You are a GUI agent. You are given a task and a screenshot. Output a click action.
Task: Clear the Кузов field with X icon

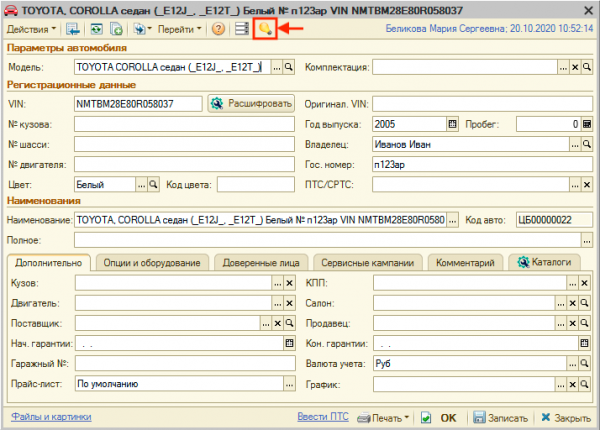[289, 283]
